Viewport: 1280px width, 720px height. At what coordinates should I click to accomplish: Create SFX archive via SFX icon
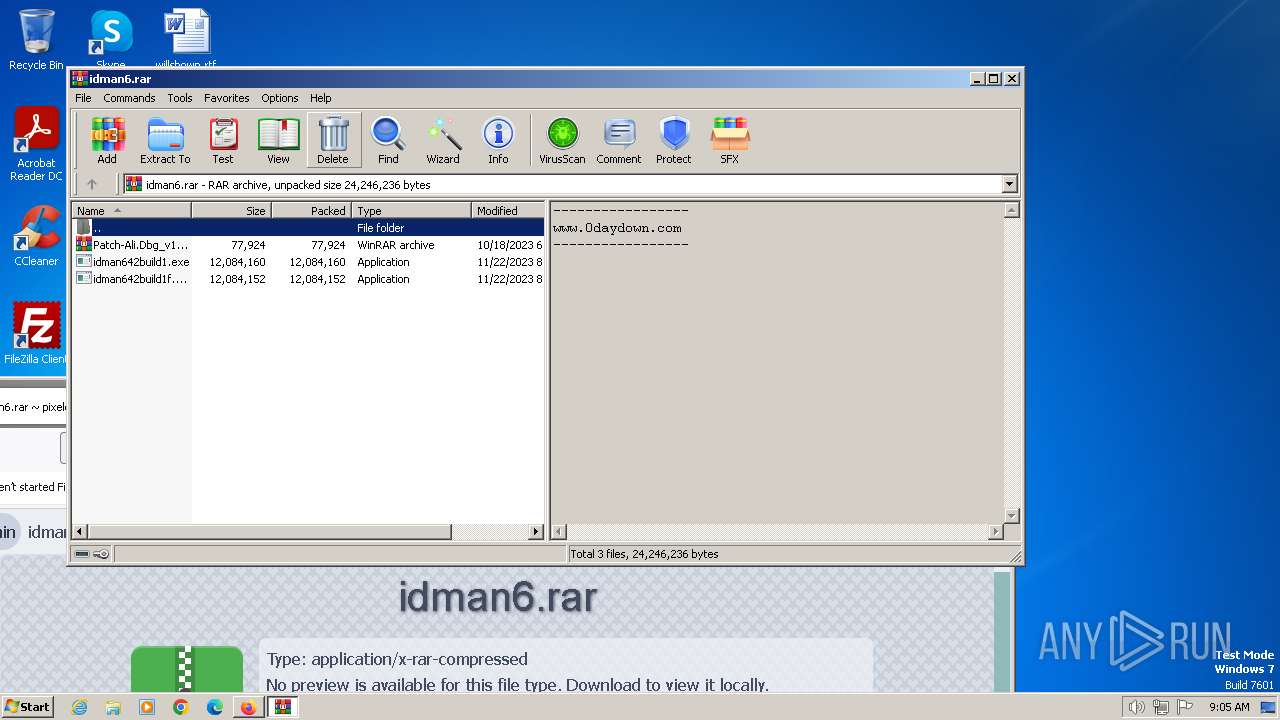coord(730,140)
